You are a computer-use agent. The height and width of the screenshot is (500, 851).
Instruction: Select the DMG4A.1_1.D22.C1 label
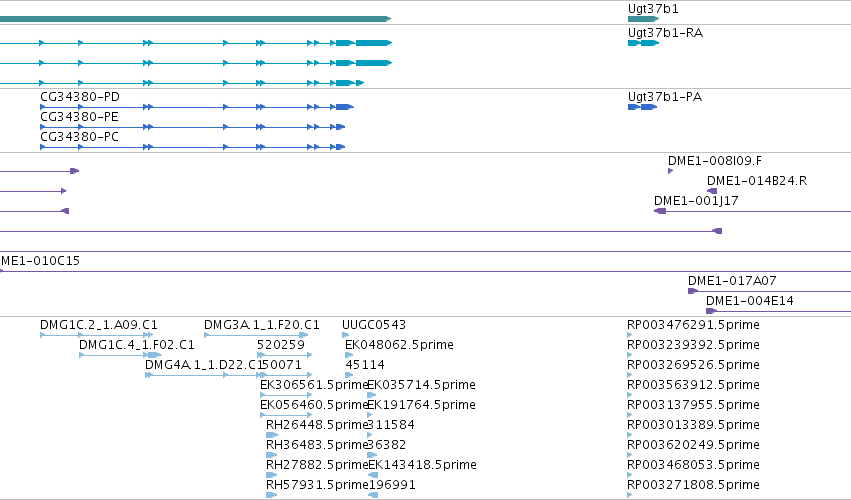point(204,365)
